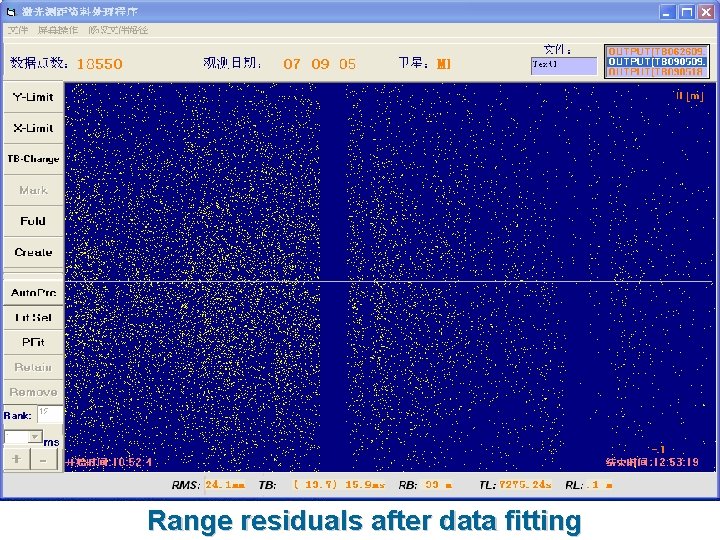
Task: Click the plus button
Action: click(x=17, y=459)
